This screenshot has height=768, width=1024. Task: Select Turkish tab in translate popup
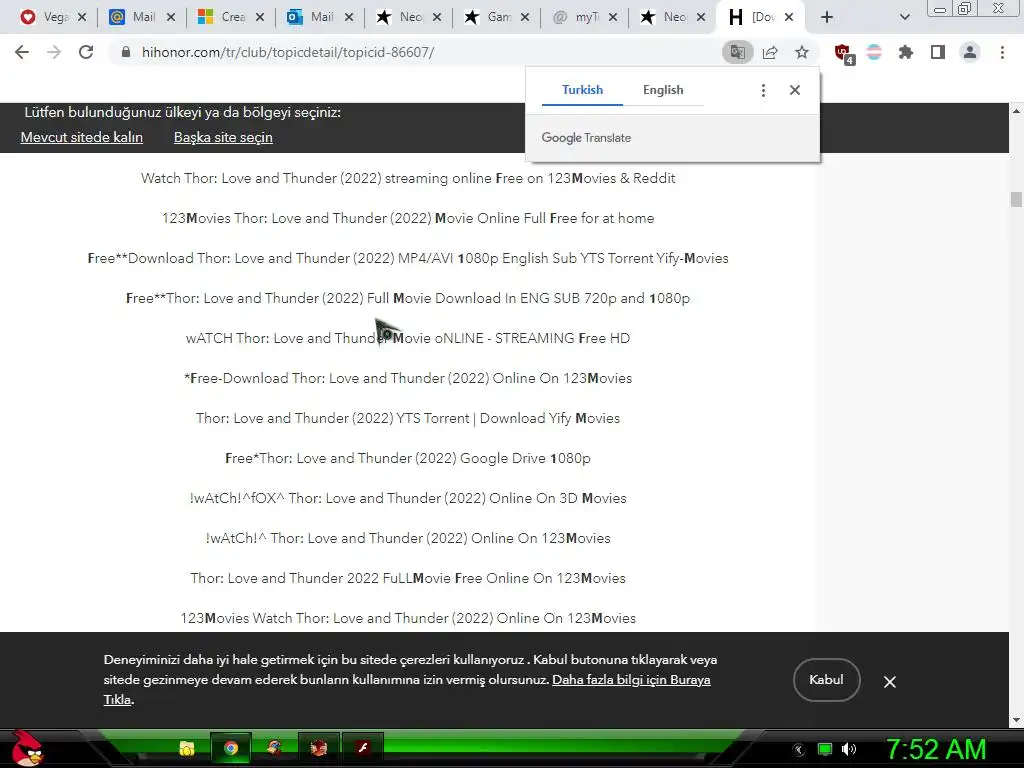582,90
